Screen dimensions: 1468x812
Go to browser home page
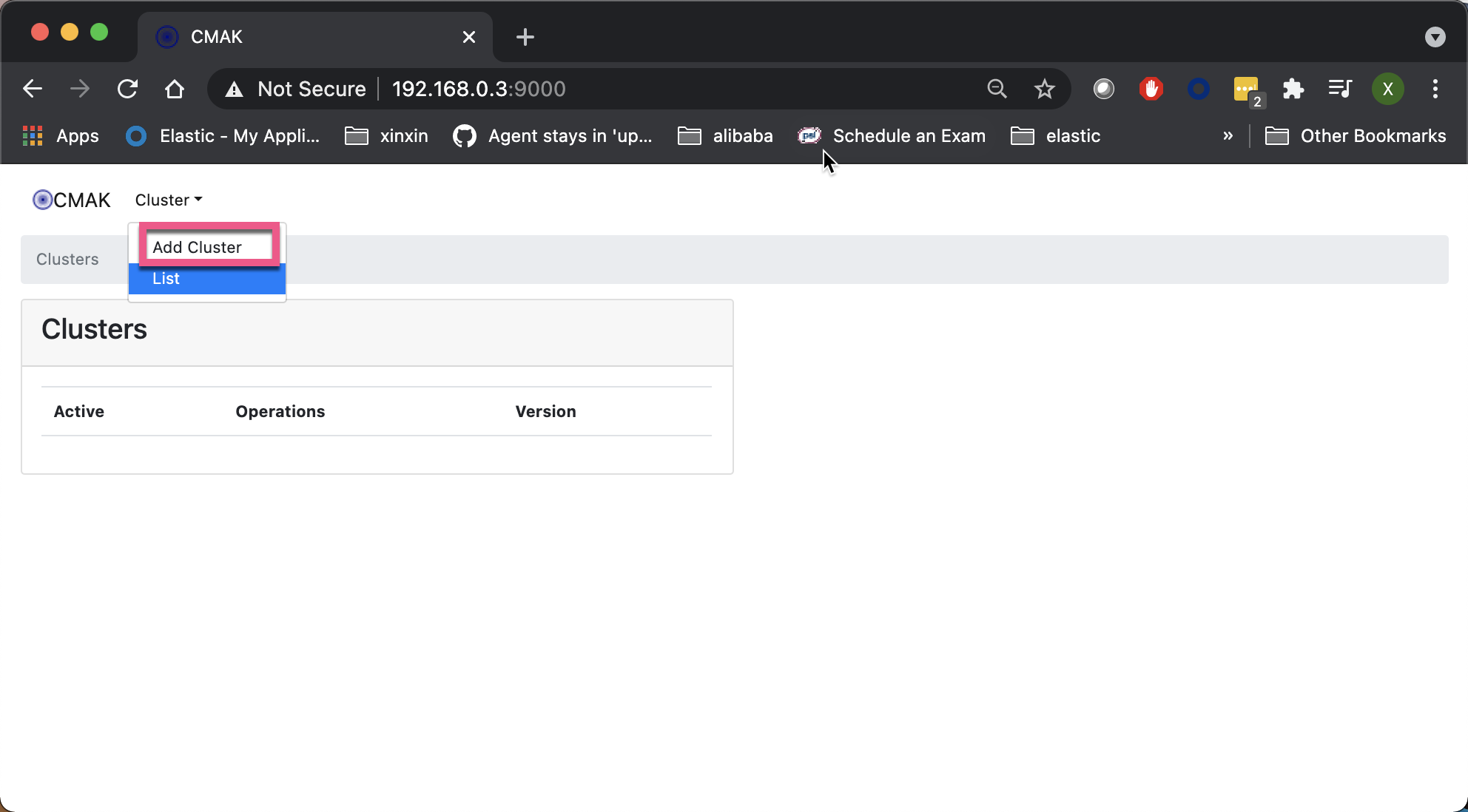174,89
